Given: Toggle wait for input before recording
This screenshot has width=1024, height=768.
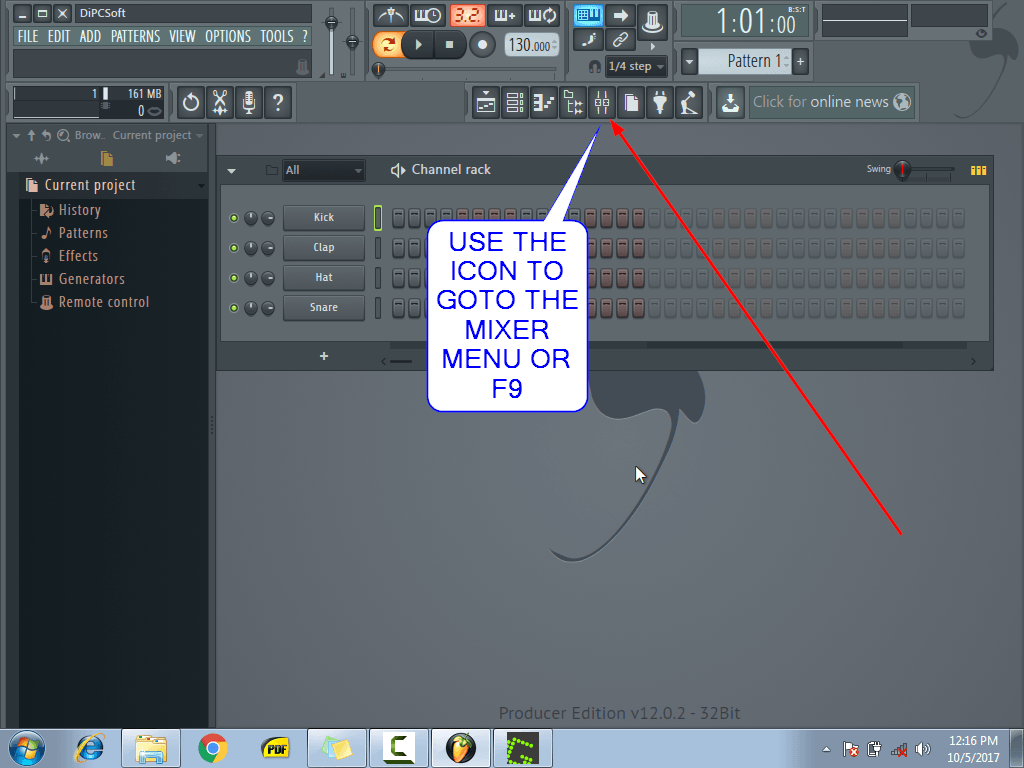Looking at the screenshot, I should coord(428,15).
